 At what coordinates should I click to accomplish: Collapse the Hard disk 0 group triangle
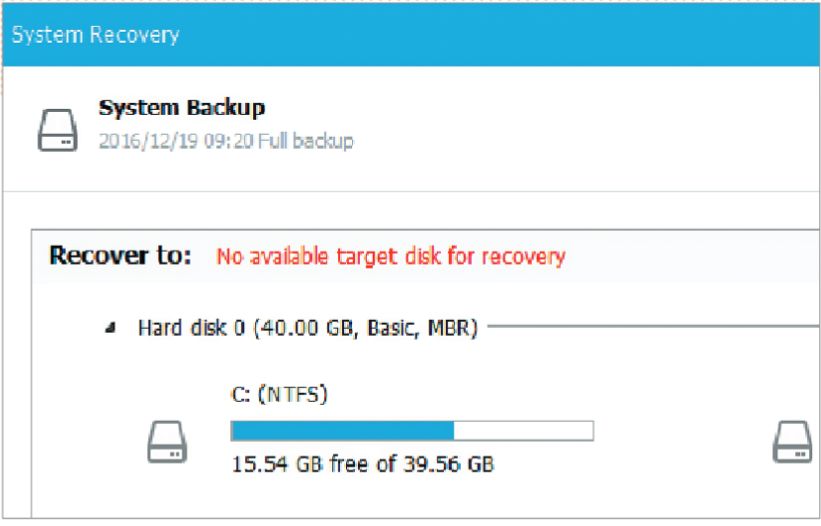[109, 328]
